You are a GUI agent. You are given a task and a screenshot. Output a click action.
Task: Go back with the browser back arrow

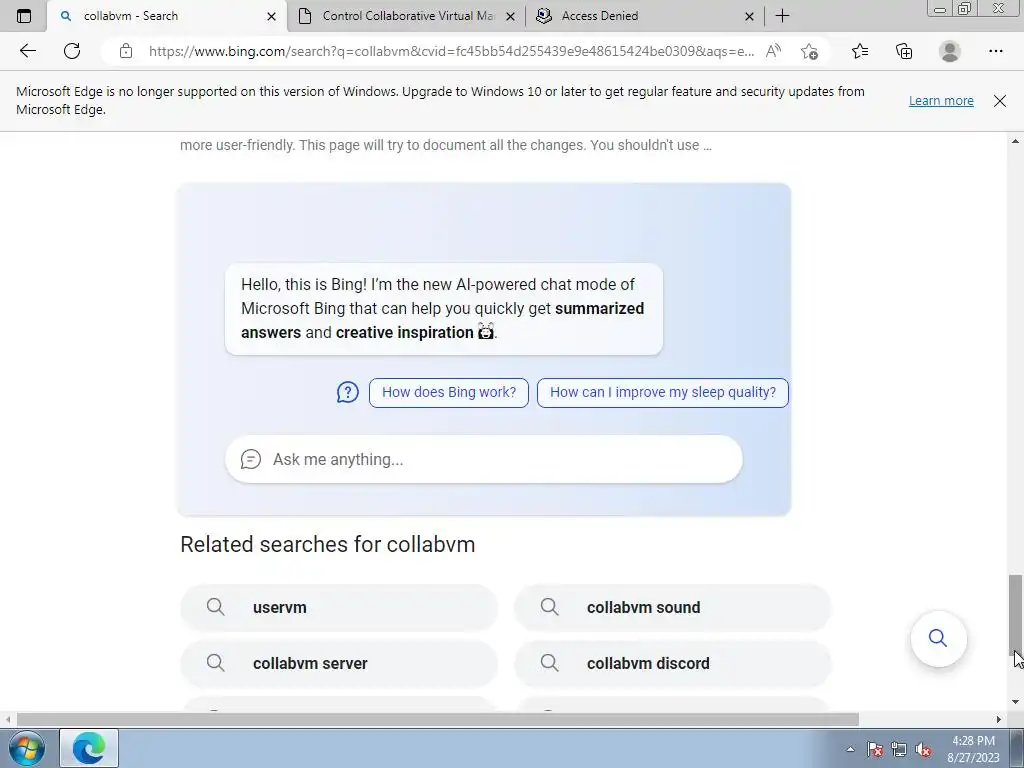click(x=27, y=51)
